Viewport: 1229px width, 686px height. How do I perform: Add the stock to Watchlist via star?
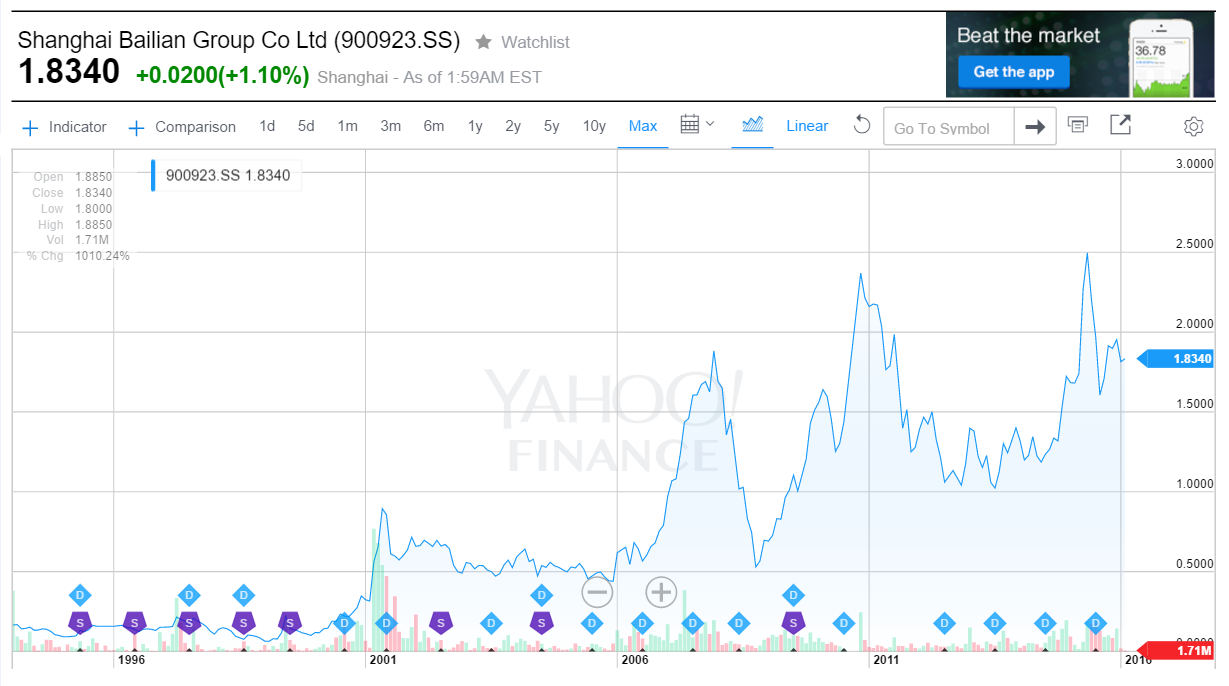click(484, 42)
